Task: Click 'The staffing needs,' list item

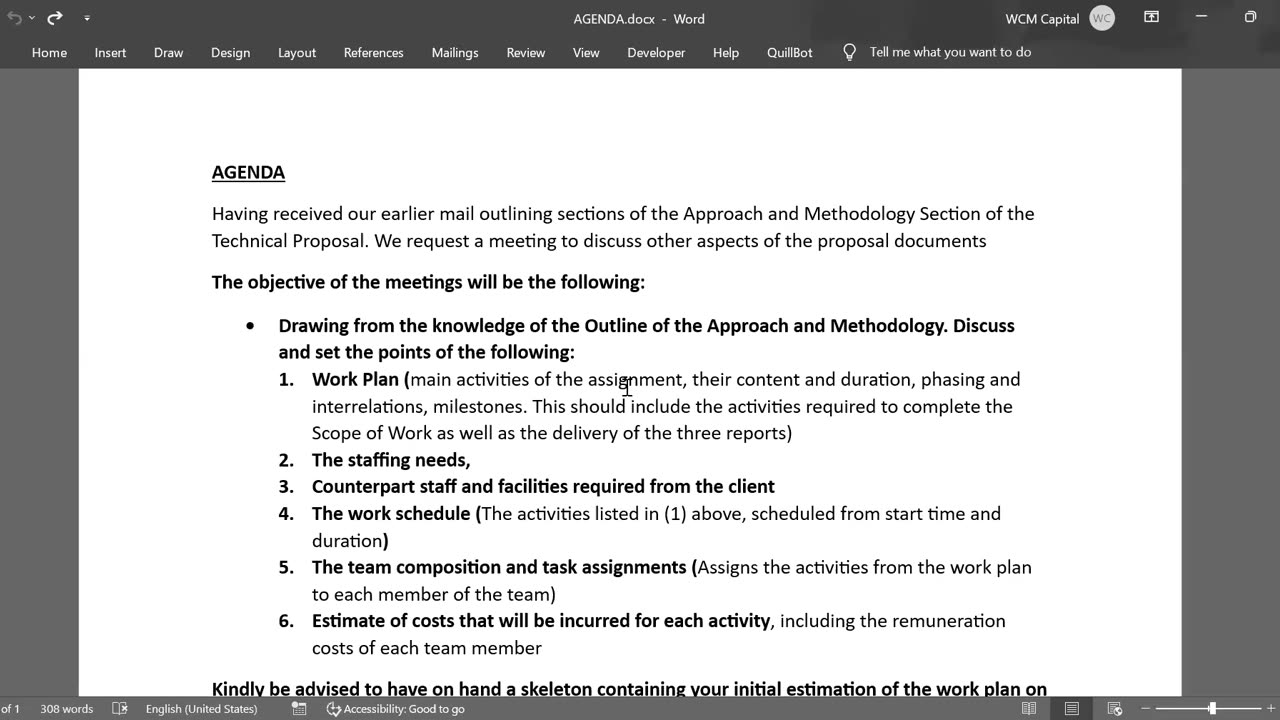Action: pyautogui.click(x=391, y=460)
